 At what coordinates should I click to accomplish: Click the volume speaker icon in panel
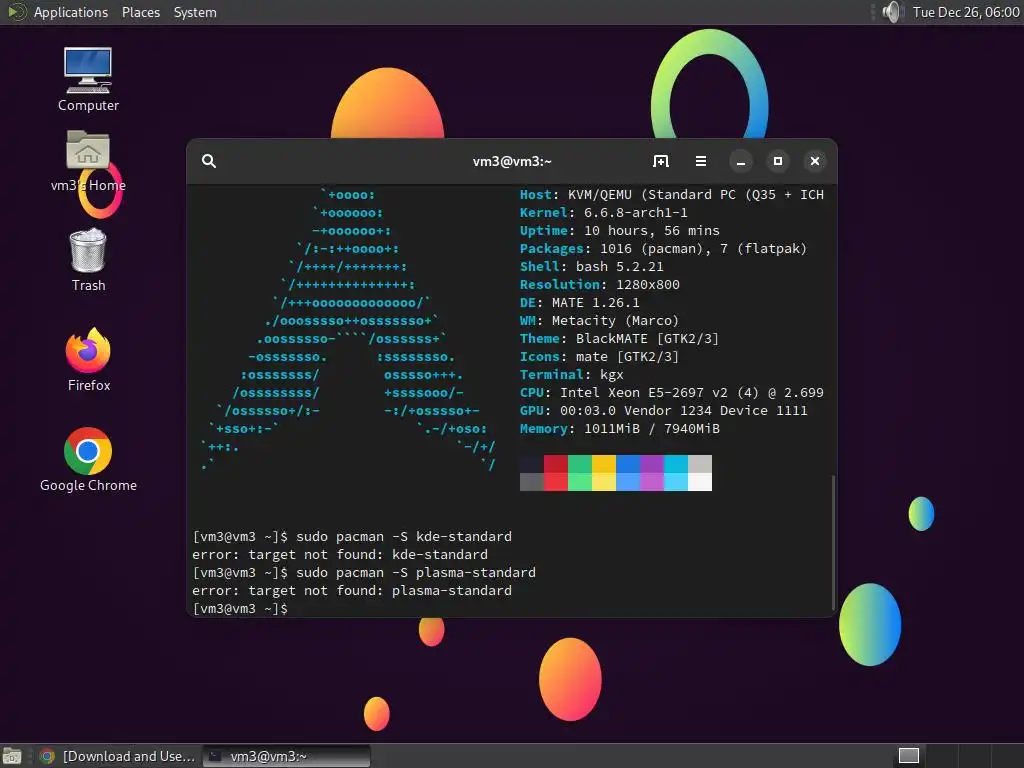[892, 12]
